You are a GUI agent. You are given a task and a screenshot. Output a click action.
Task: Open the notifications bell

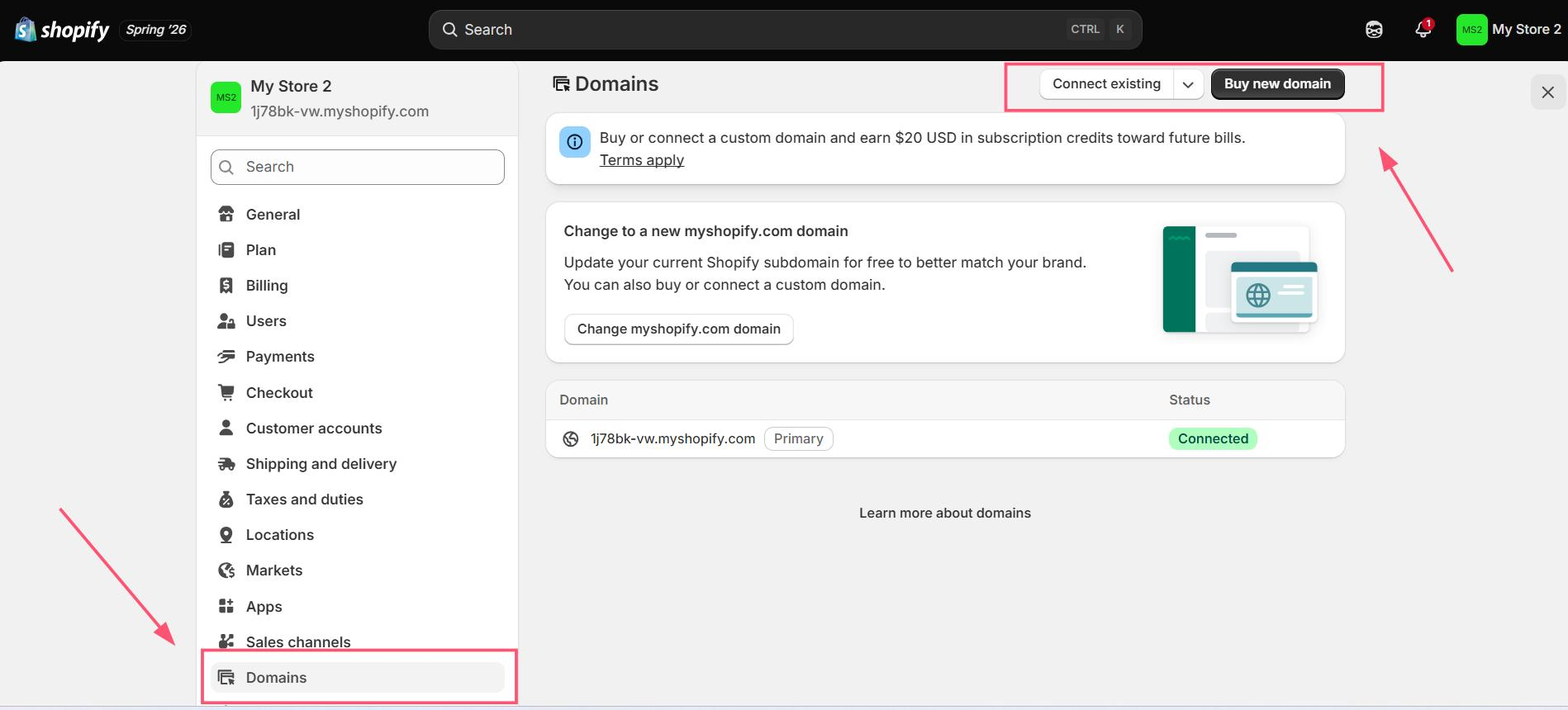1423,29
